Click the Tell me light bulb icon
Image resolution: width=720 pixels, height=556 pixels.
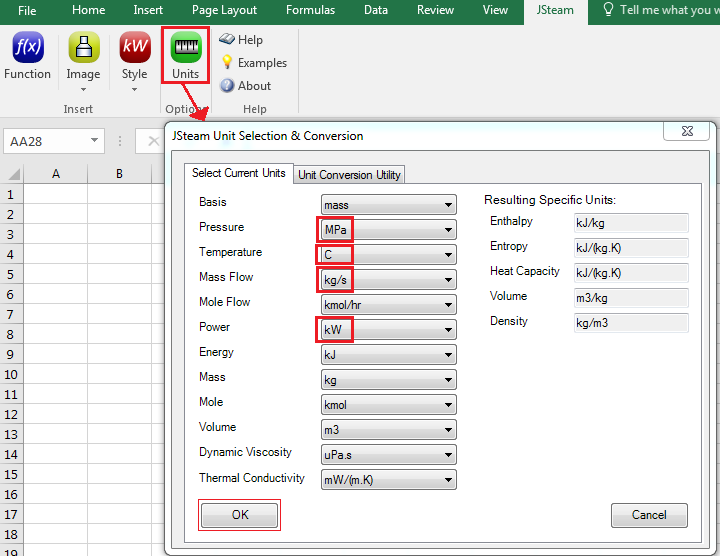(608, 10)
